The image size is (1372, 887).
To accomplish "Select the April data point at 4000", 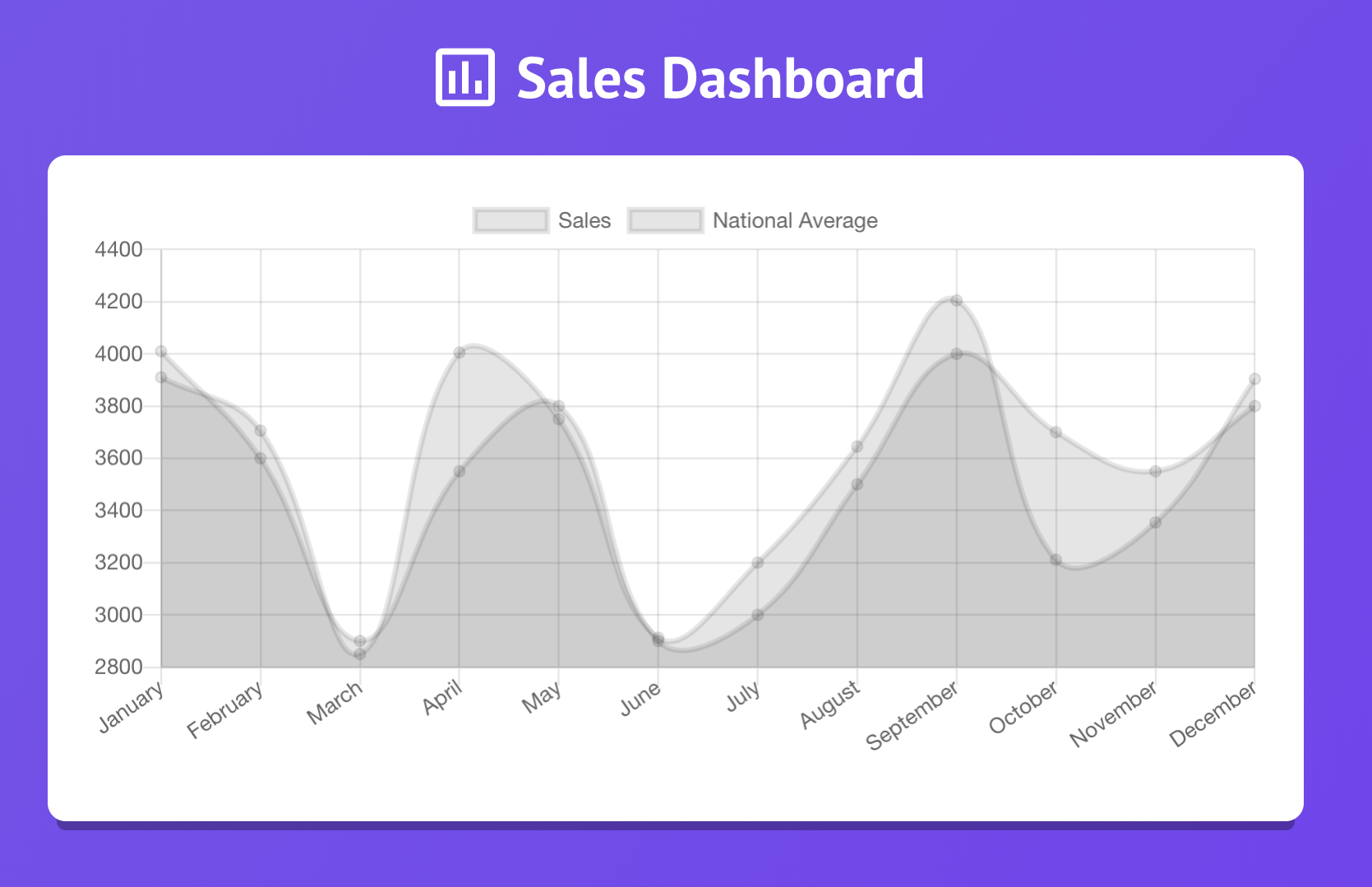I will [460, 353].
